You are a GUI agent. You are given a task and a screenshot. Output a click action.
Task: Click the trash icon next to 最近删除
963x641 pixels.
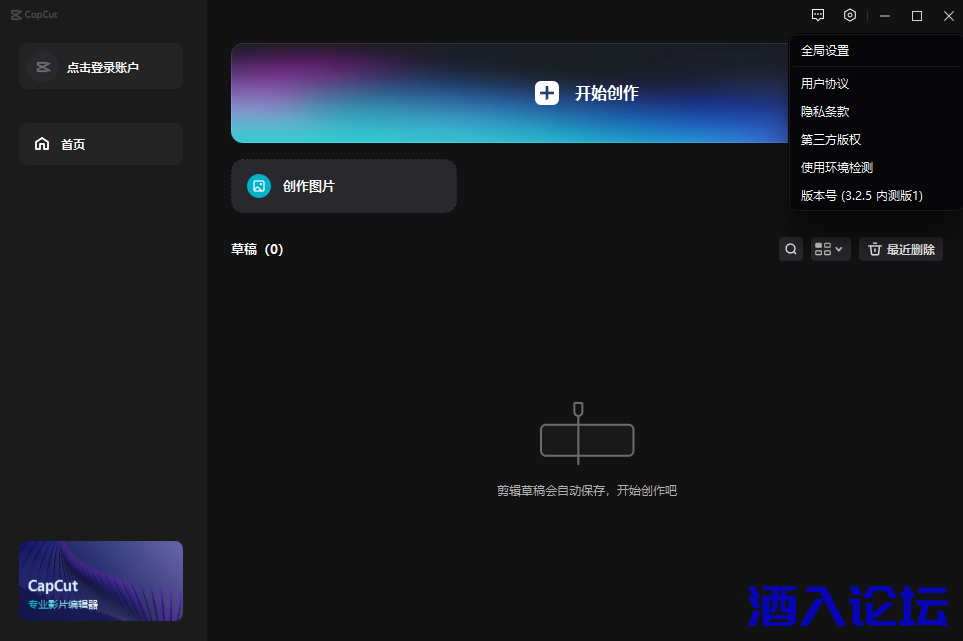point(874,248)
